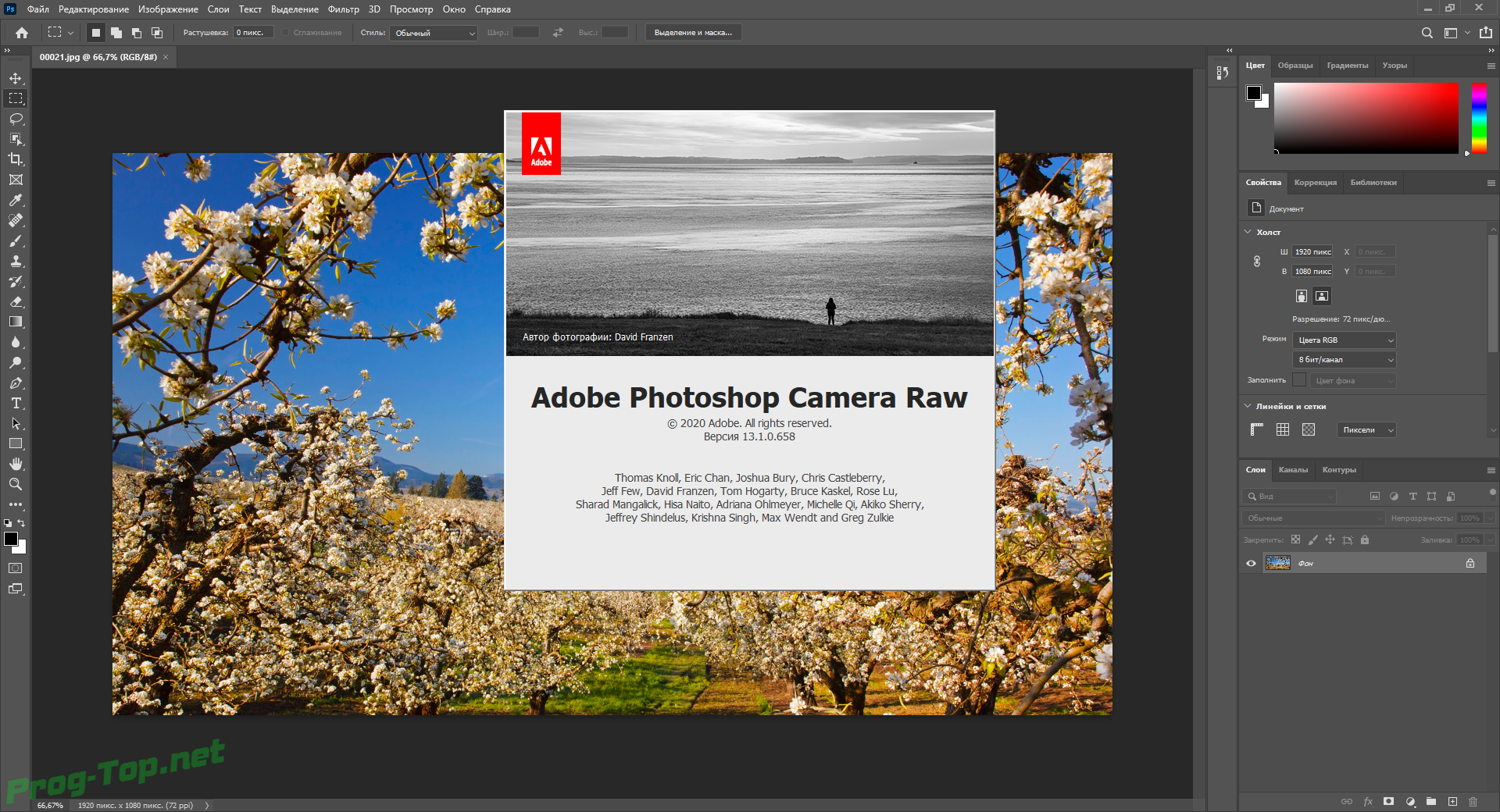Click the toolbar foreground color swatch
This screenshot has width=1500, height=812.
[x=11, y=539]
